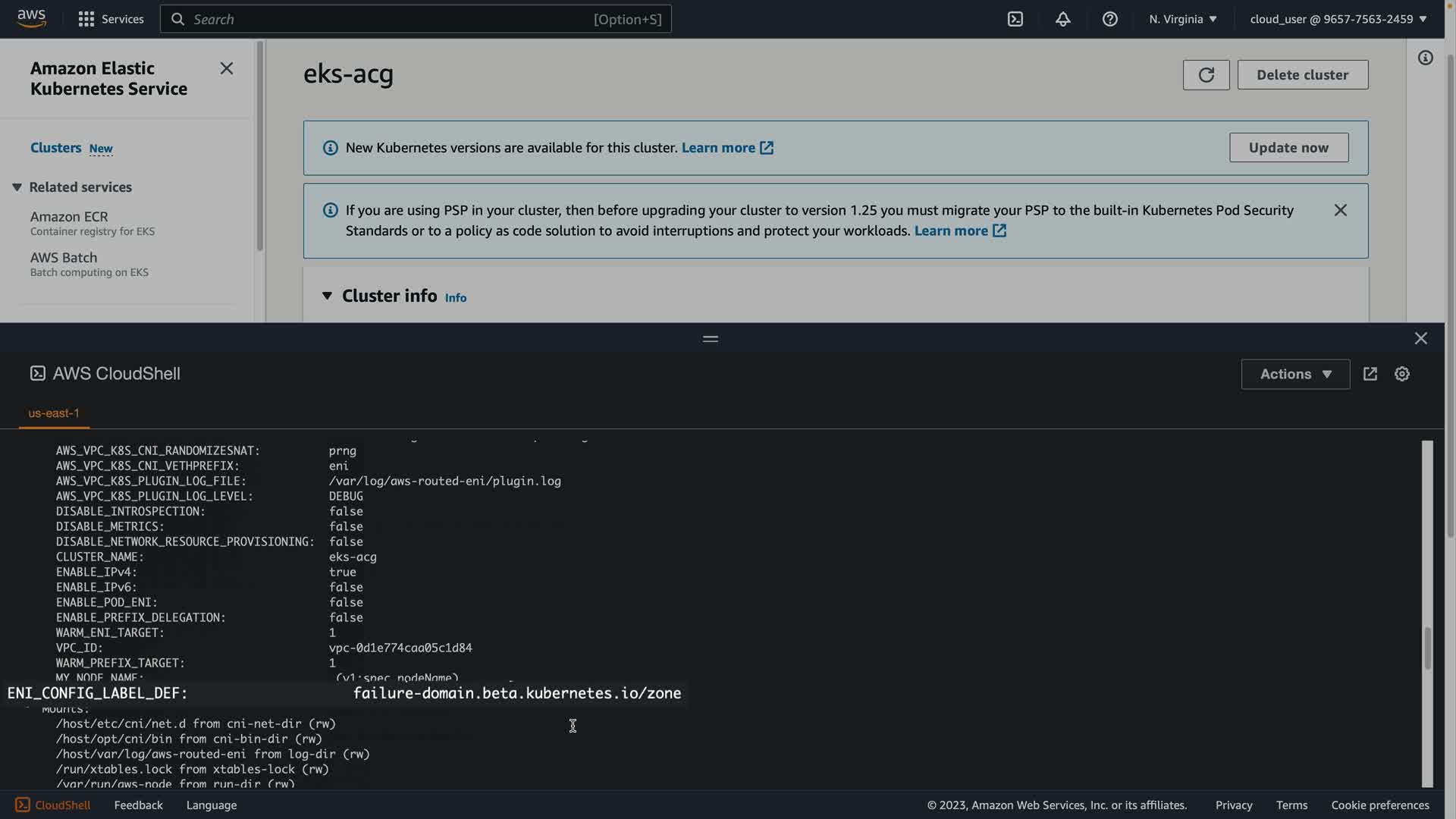The height and width of the screenshot is (819, 1456).
Task: Select the us-east-1 CloudShell tab
Action: pos(54,413)
